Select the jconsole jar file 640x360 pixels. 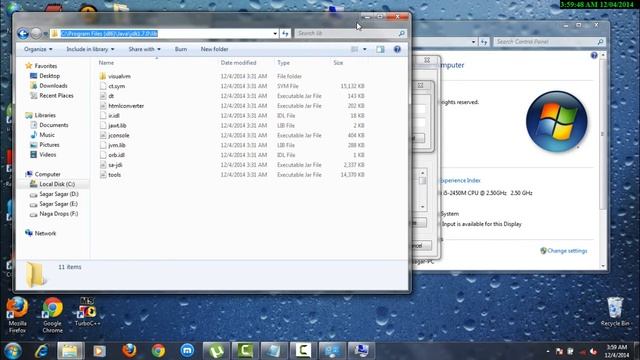pos(119,135)
